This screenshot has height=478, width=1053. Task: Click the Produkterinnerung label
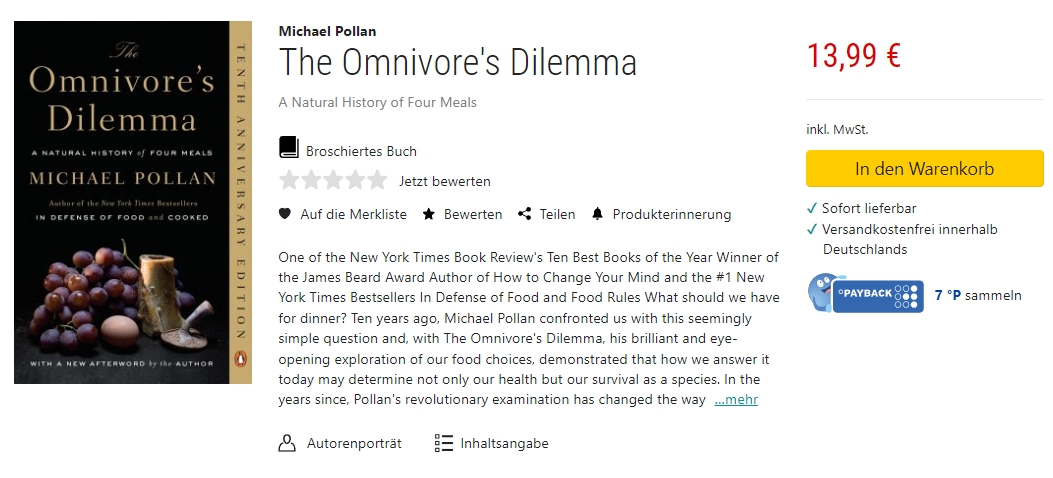[x=672, y=214]
